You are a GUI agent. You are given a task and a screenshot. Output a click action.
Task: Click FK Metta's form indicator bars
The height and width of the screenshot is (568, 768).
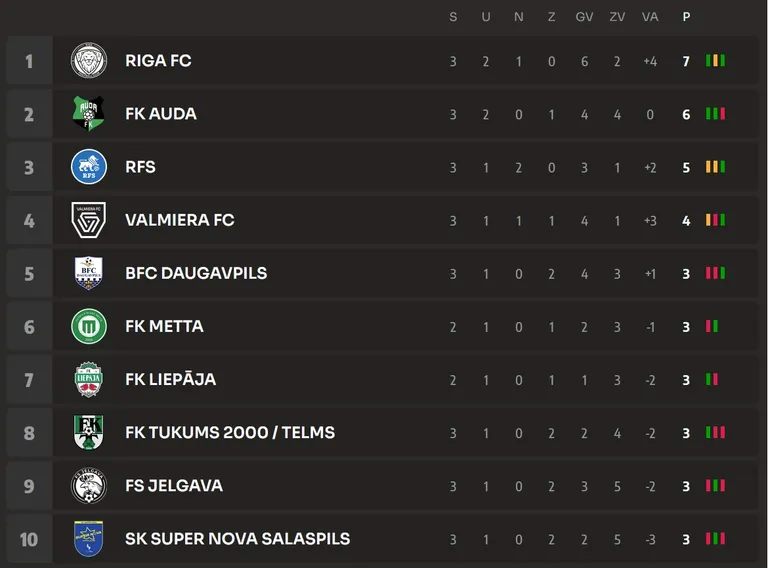click(x=712, y=326)
